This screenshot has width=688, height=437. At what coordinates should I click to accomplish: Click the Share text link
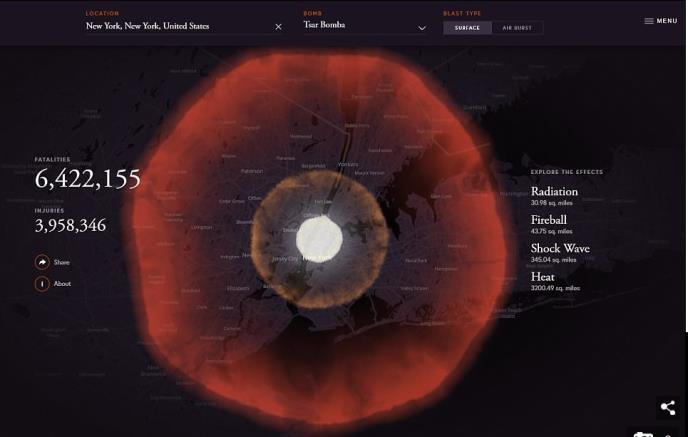62,262
